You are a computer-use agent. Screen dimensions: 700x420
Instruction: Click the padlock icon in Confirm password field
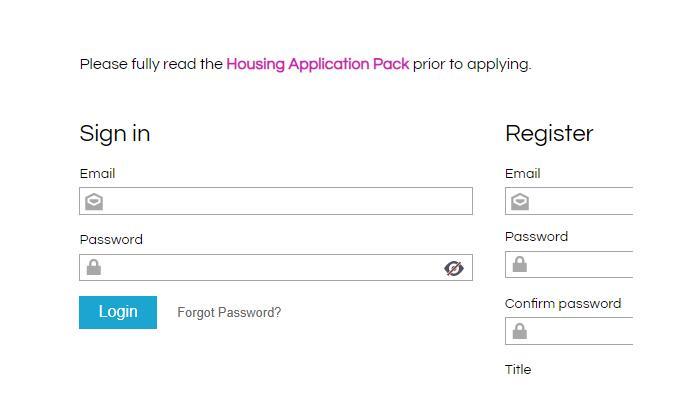[520, 331]
